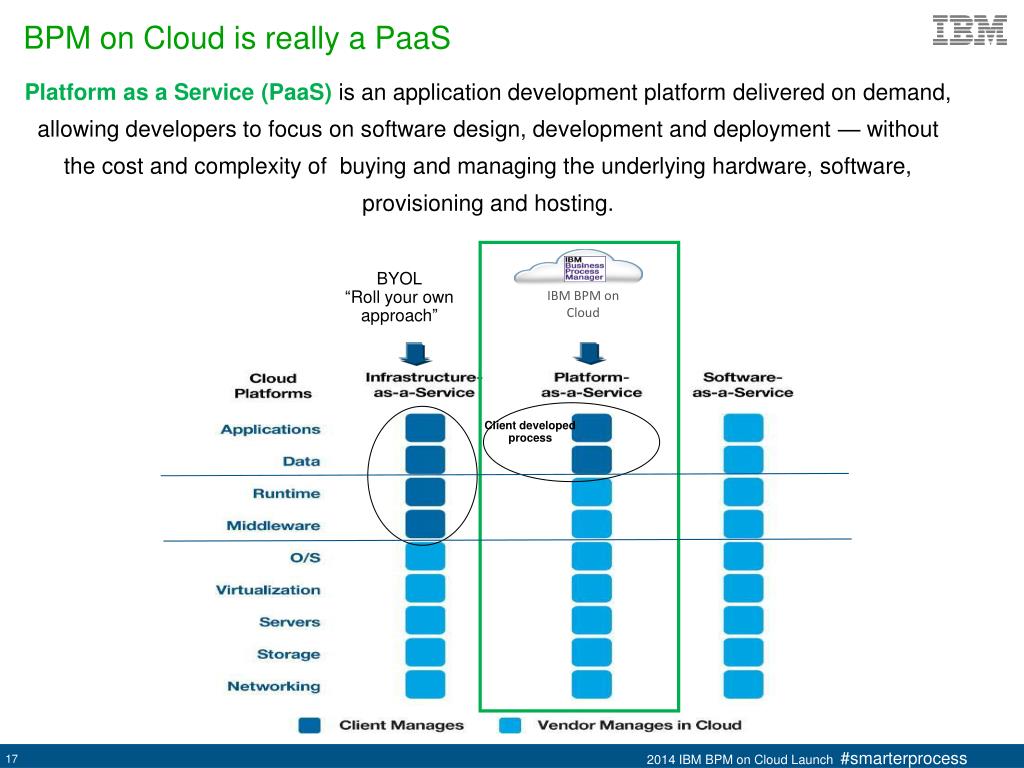1024x768 pixels.
Task: Click the Client developed process annotation
Action: click(530, 432)
